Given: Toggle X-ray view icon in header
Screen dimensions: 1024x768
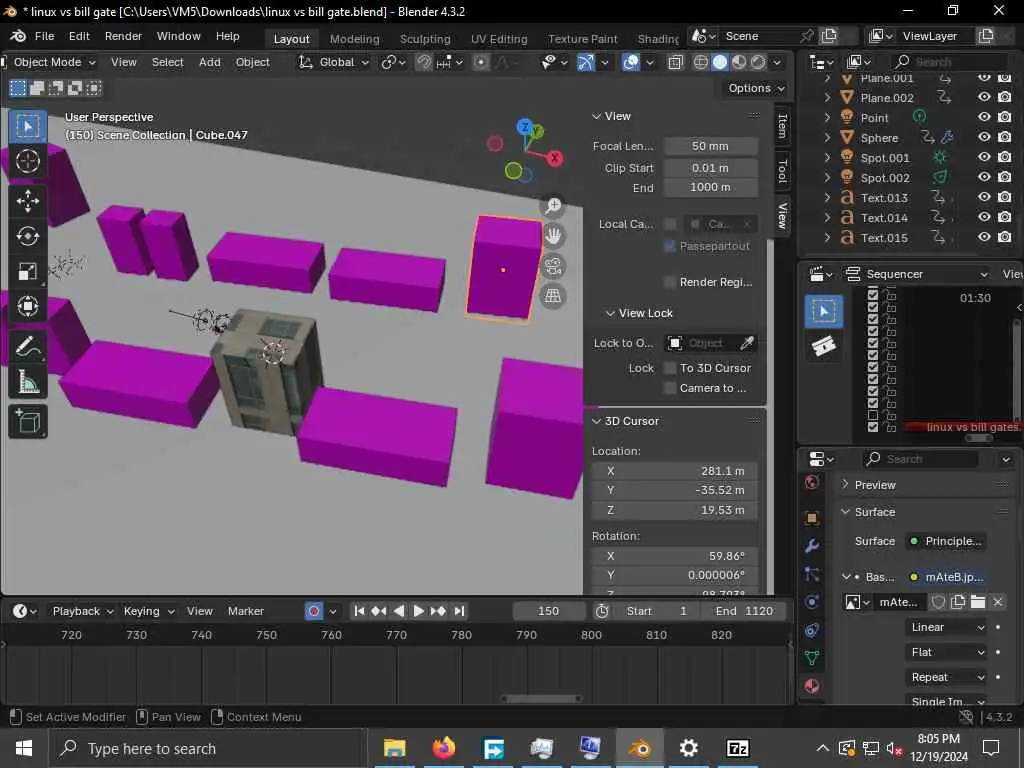Looking at the screenshot, I should tap(675, 62).
